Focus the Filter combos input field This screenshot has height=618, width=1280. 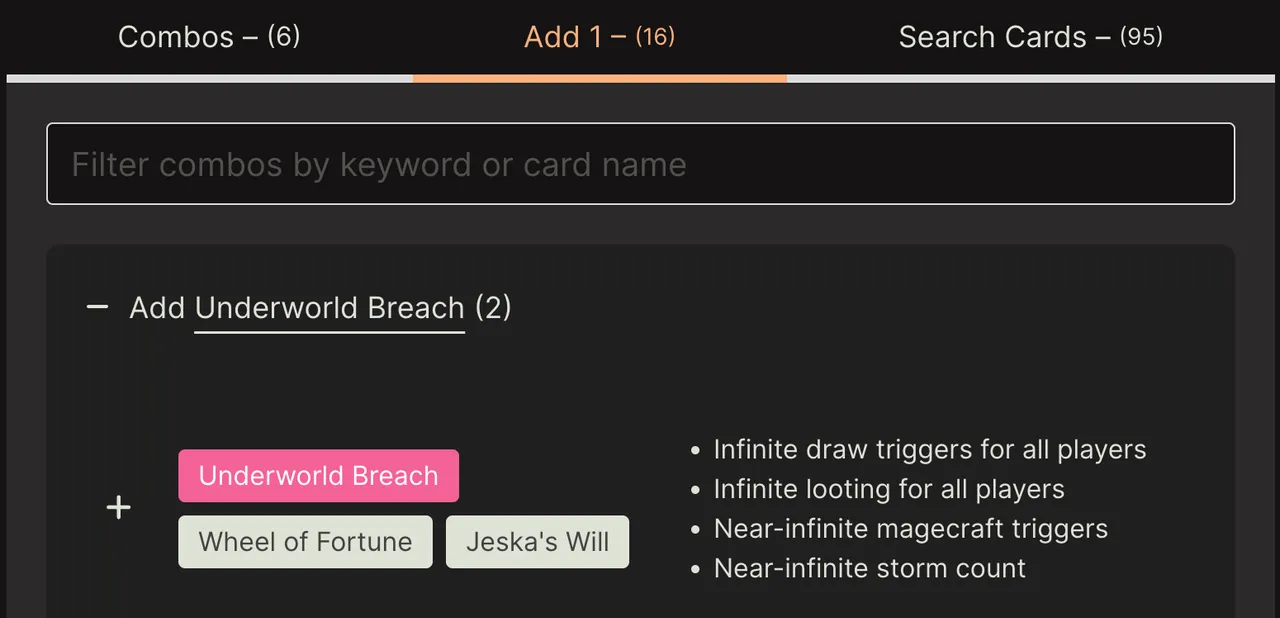(x=641, y=164)
